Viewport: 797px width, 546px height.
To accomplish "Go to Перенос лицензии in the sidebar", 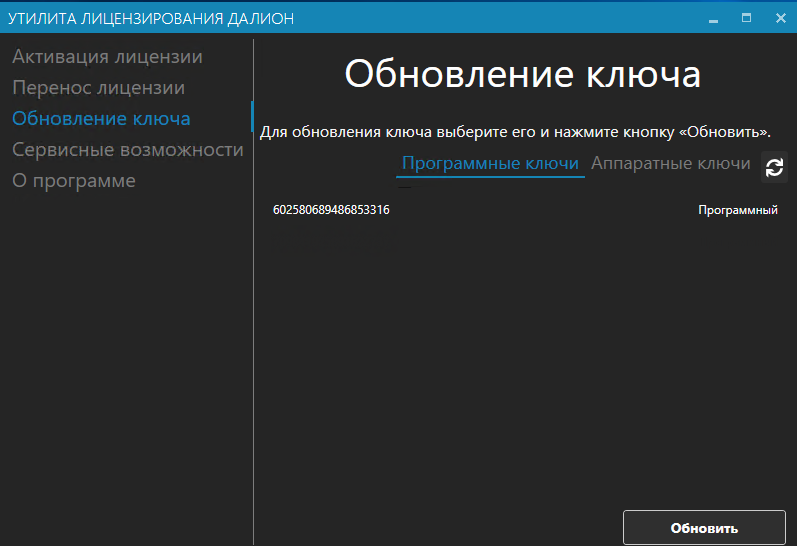I will [x=99, y=87].
